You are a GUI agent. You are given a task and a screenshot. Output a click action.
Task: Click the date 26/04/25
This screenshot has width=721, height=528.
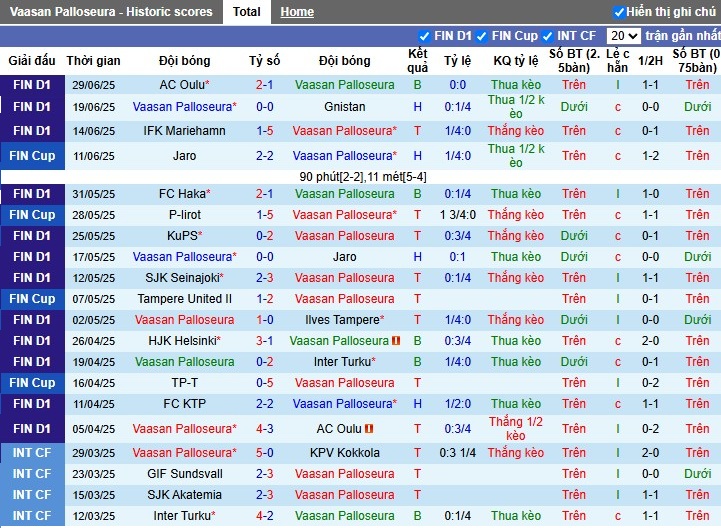(x=93, y=341)
